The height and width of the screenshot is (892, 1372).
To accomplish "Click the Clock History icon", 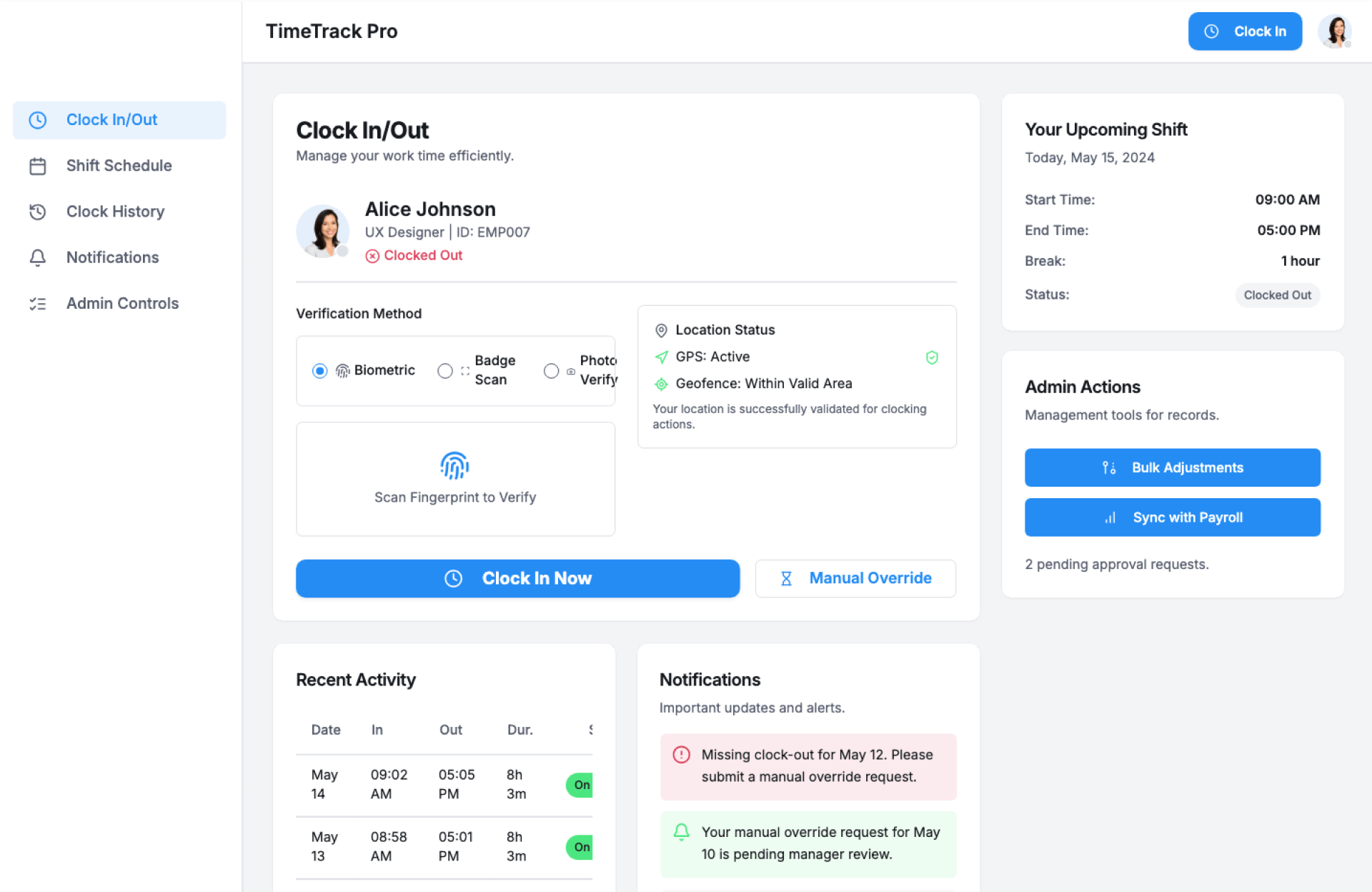I will pyautogui.click(x=38, y=212).
